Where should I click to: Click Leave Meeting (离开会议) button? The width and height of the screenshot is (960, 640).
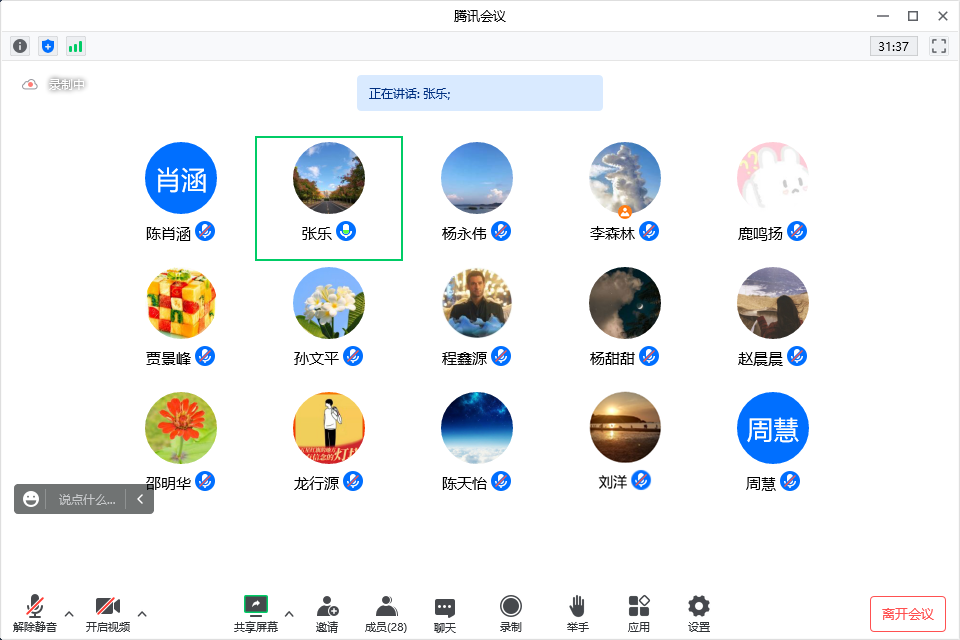[x=907, y=613]
